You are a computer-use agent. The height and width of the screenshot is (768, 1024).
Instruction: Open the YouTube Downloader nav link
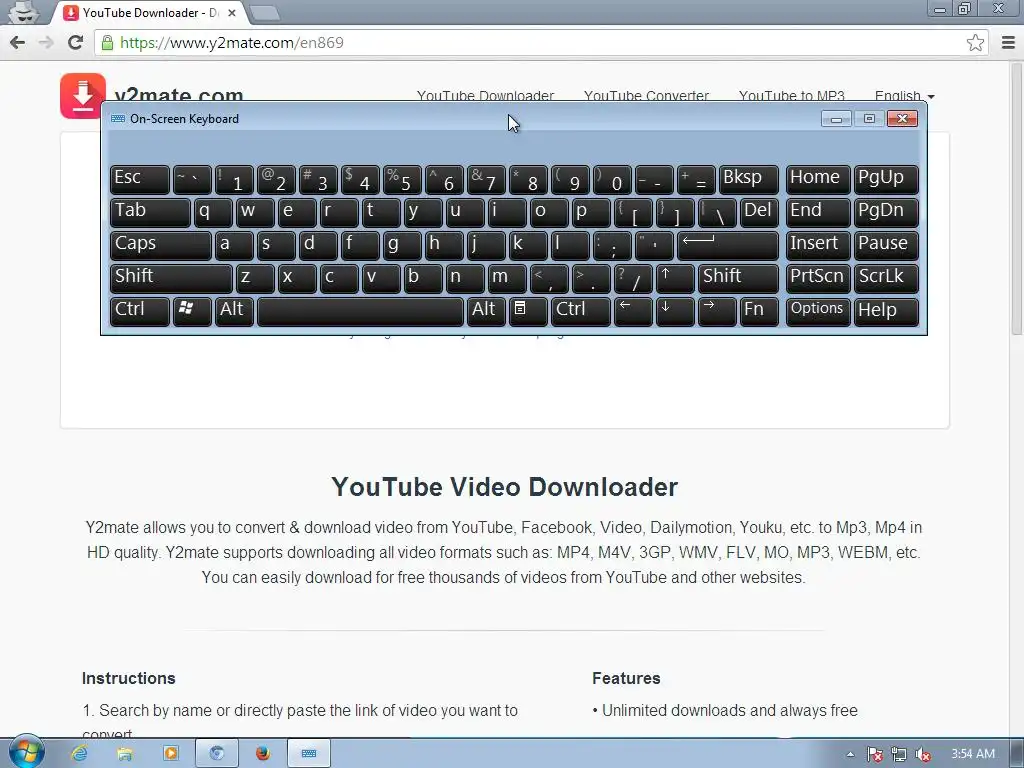pos(485,95)
